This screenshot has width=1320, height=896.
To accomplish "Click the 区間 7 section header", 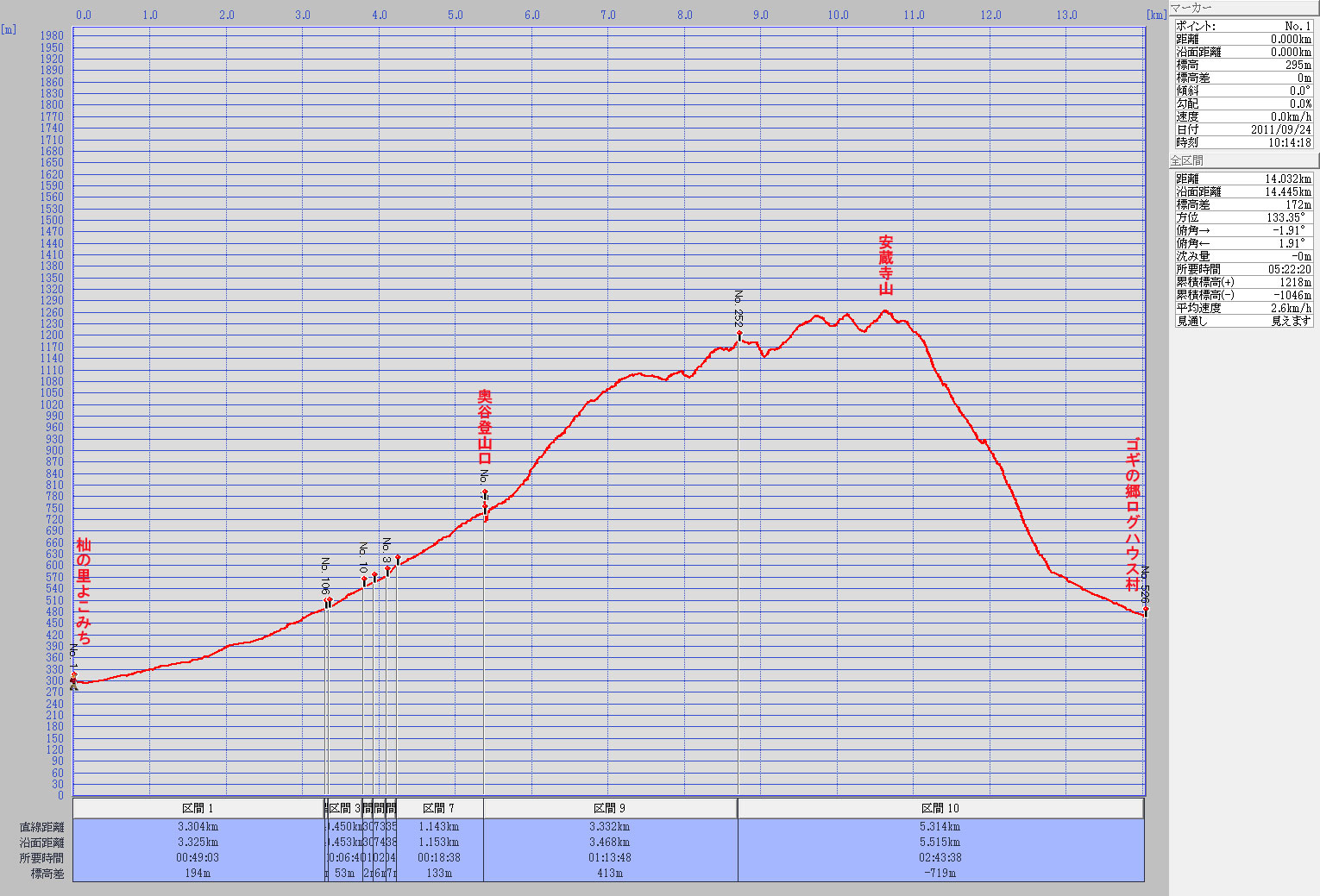I will coord(438,808).
